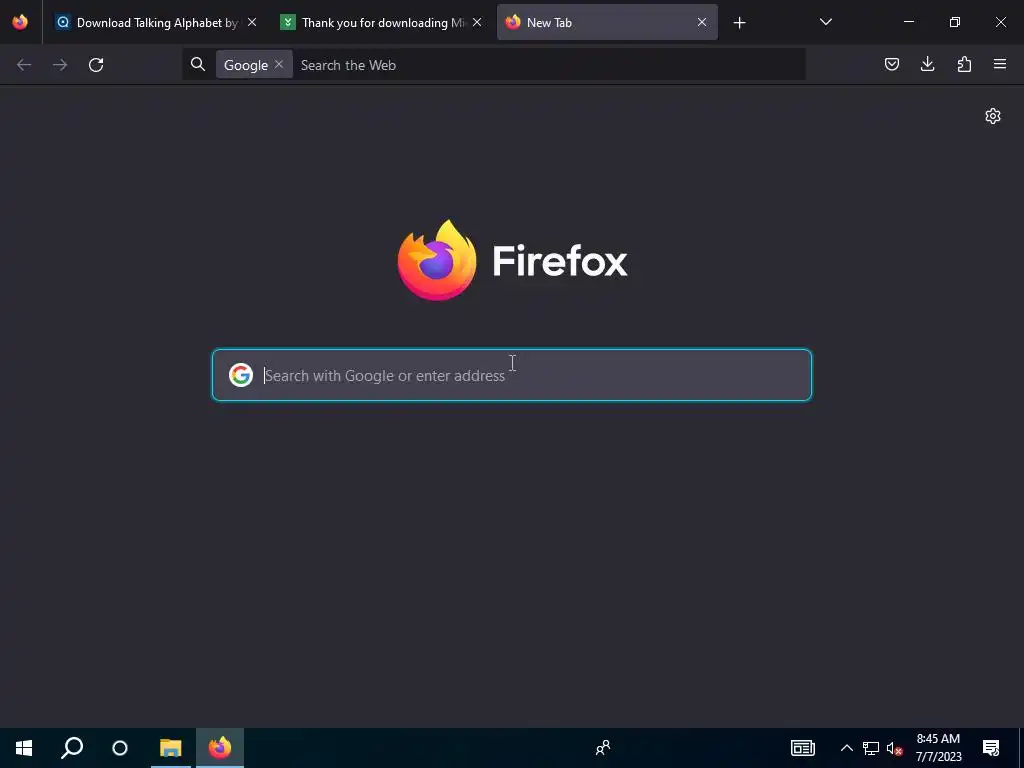This screenshot has width=1024, height=768.
Task: Open the People taskbar icon
Action: 603,748
